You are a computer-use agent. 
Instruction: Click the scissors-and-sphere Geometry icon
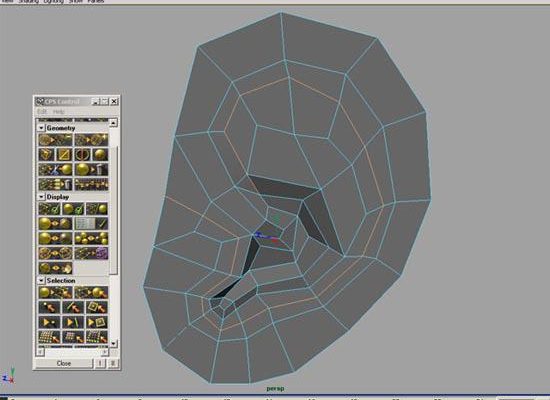[55, 169]
